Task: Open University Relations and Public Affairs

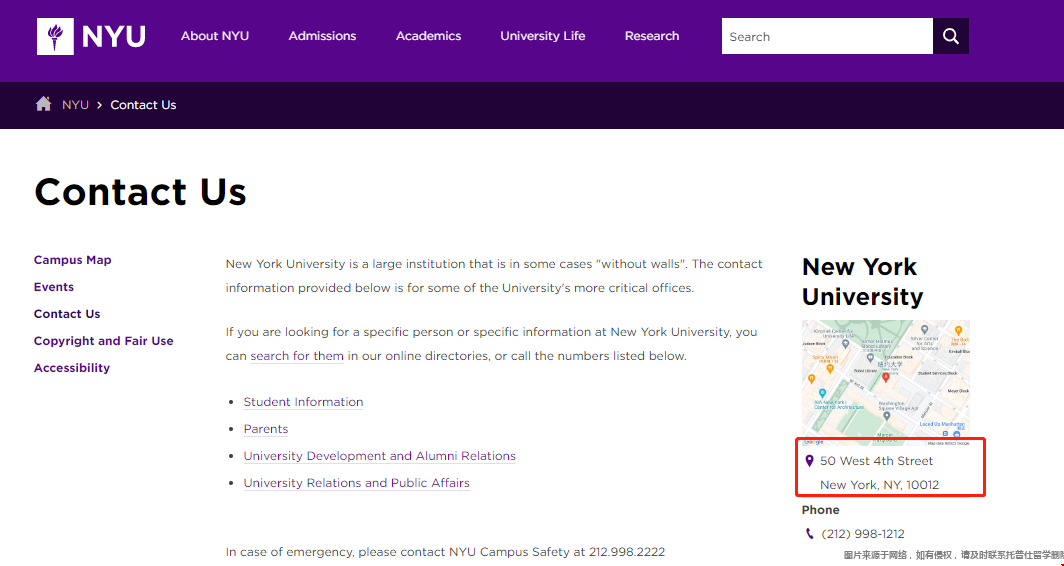Action: 356,483
